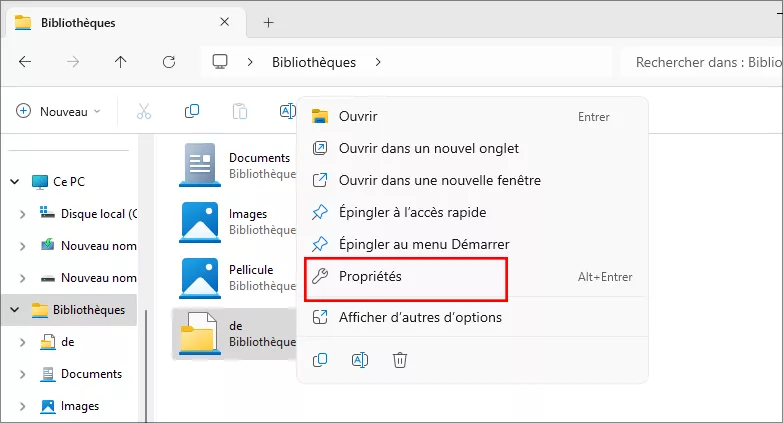Select the Pellicule library icon
Image resolution: width=783 pixels, height=423 pixels.
[x=200, y=278]
